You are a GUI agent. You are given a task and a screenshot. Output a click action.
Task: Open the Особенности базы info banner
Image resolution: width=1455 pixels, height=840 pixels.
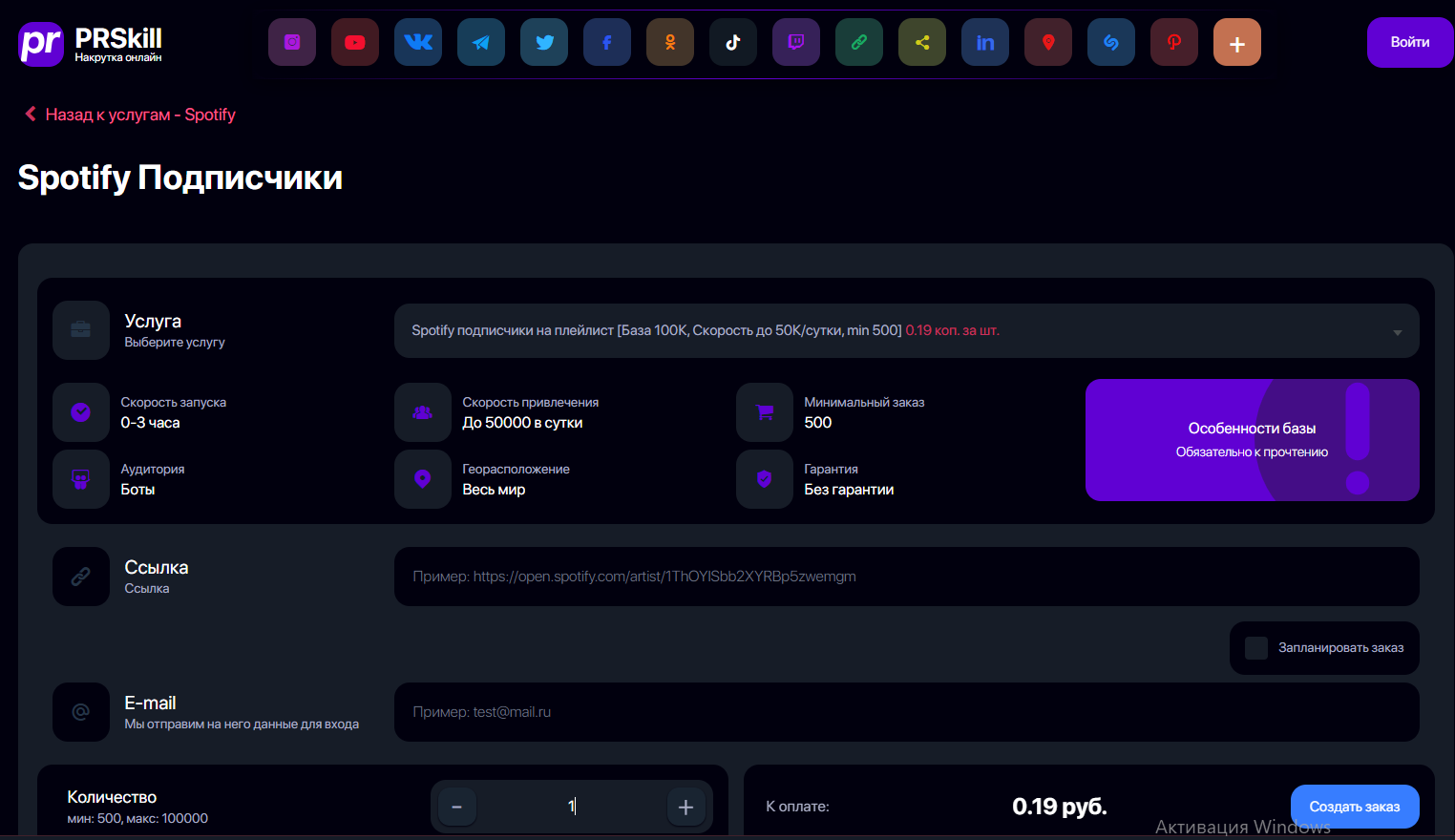[1253, 440]
